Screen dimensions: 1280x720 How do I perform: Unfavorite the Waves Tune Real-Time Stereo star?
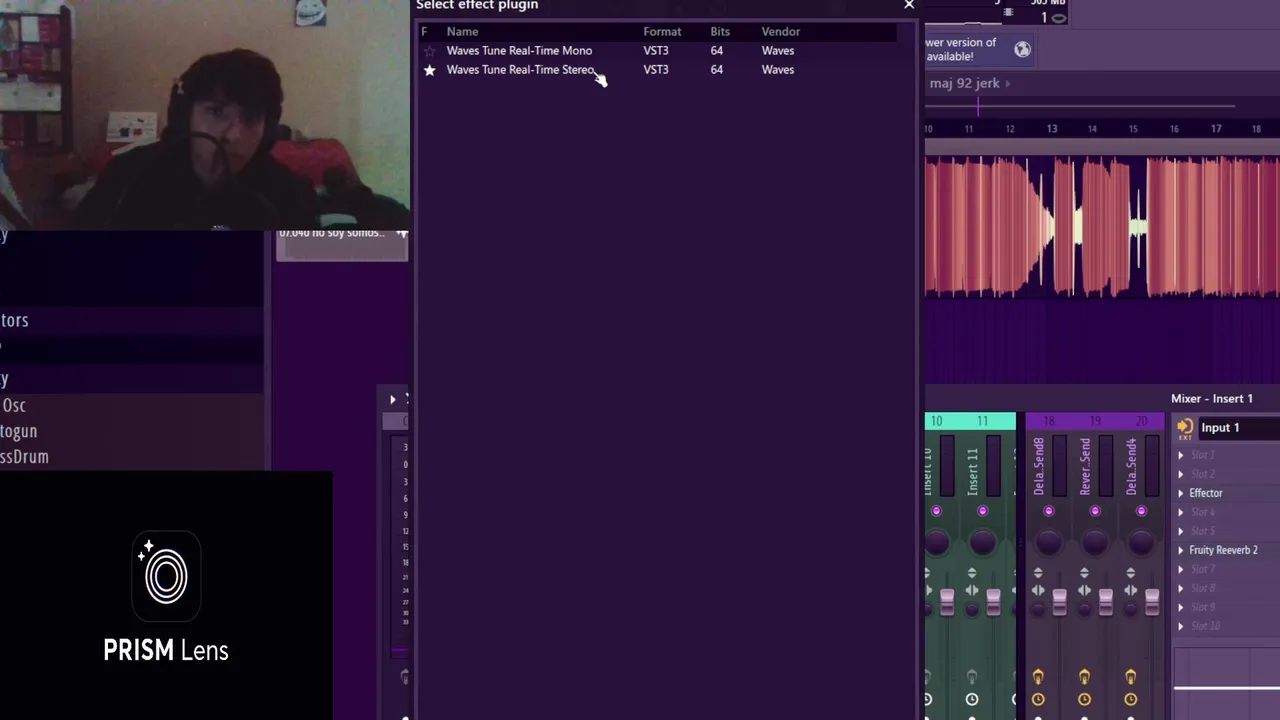[x=429, y=70]
